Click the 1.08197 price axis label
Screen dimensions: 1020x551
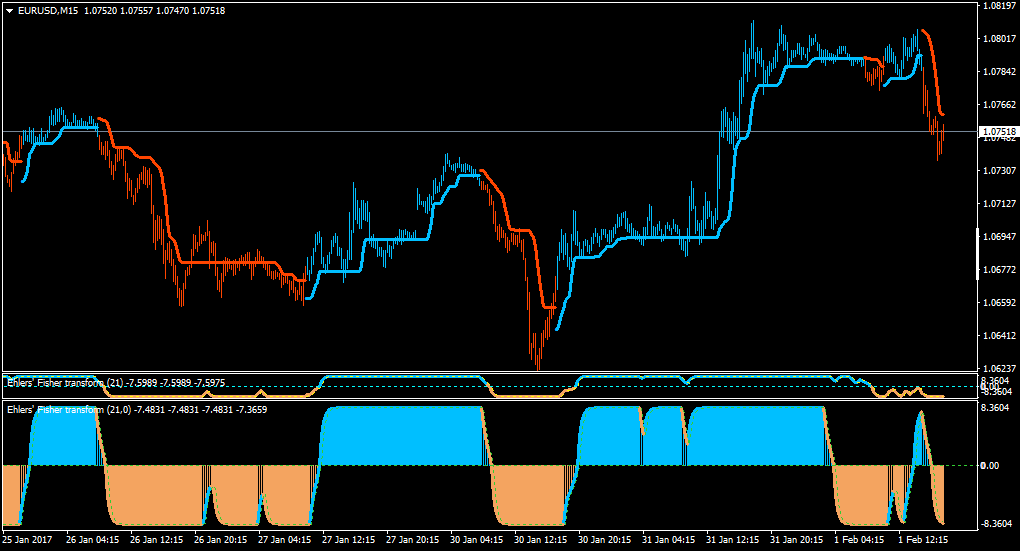[x=999, y=6]
